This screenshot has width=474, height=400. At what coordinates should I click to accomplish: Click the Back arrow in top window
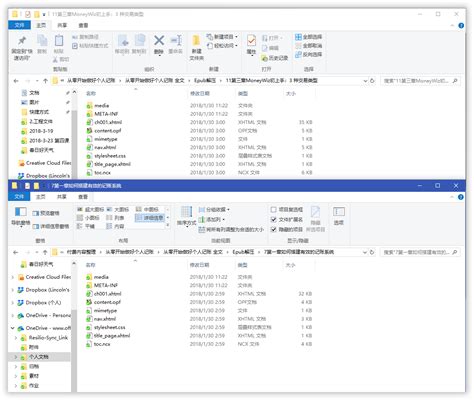pyautogui.click(x=16, y=81)
